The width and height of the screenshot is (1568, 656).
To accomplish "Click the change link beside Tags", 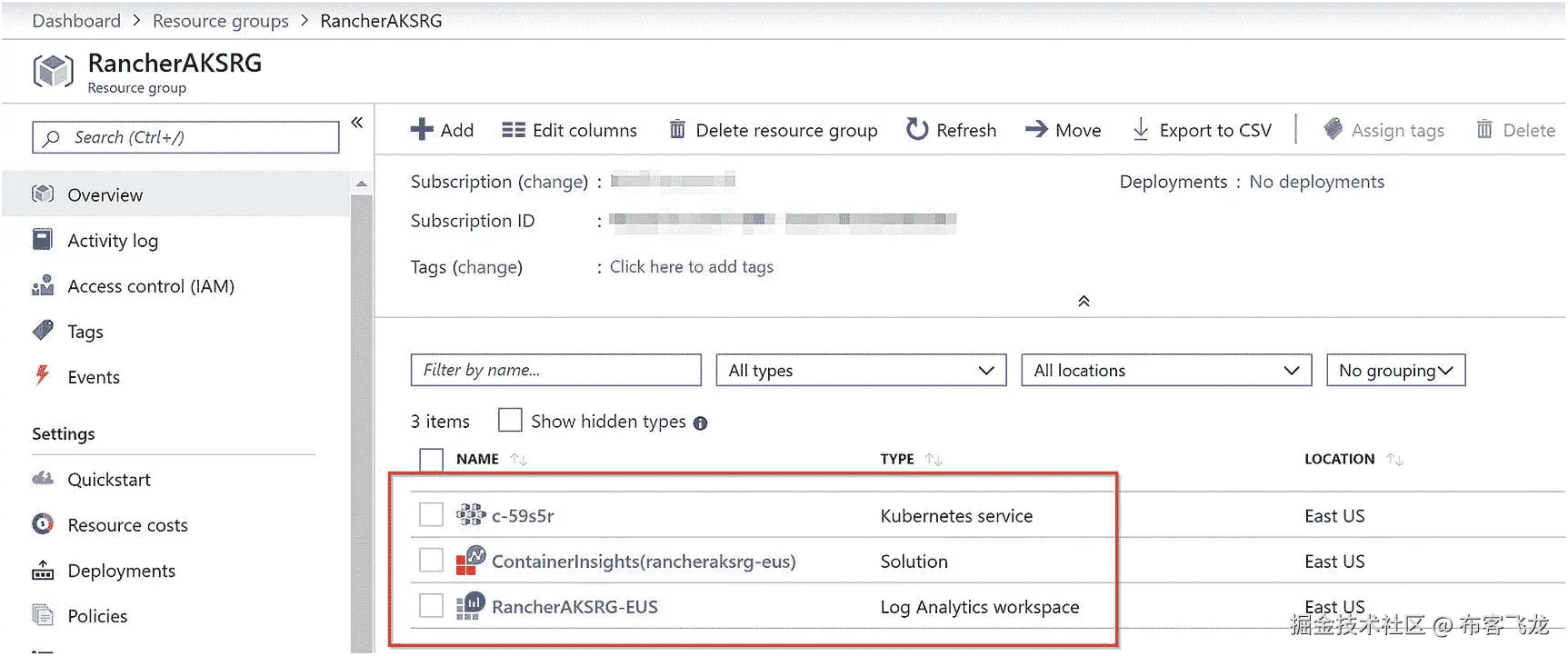I will pyautogui.click(x=487, y=267).
